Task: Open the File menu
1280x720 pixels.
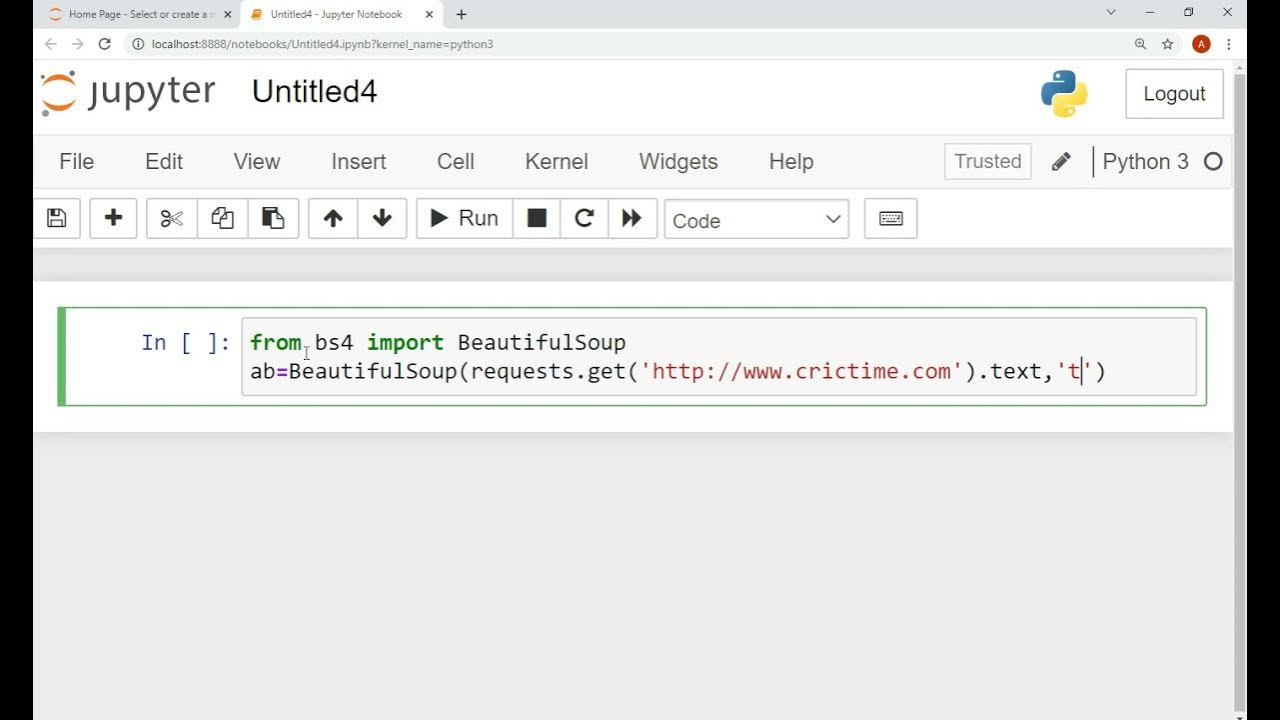Action: click(77, 162)
